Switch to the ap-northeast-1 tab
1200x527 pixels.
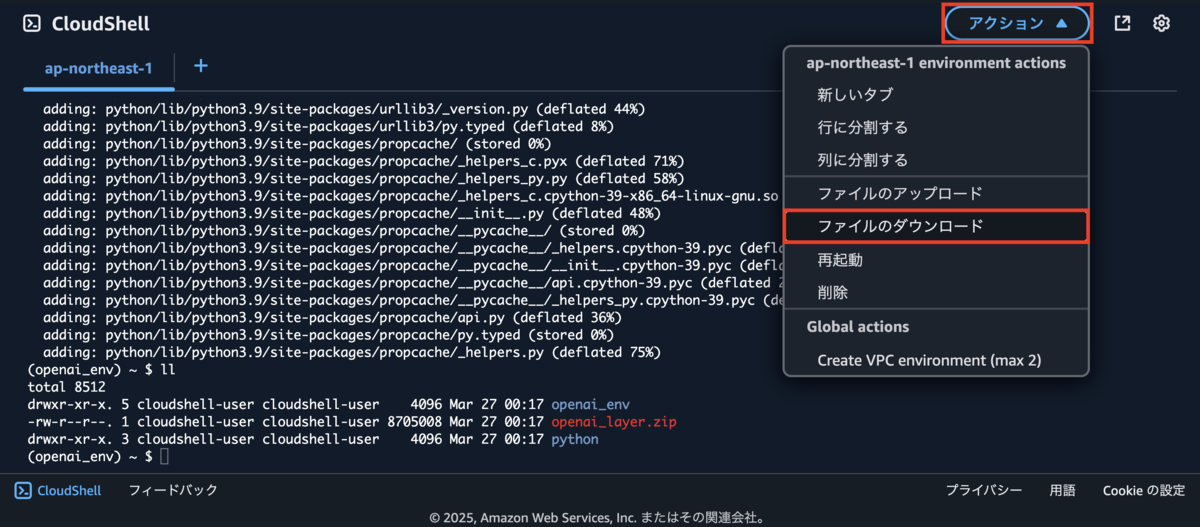(x=98, y=68)
